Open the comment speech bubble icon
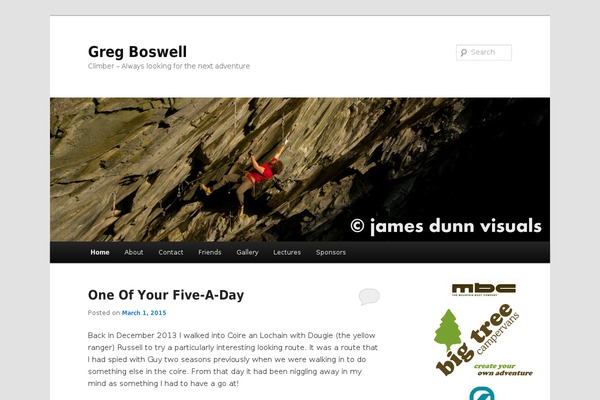This screenshot has height=400, width=600. tap(369, 296)
